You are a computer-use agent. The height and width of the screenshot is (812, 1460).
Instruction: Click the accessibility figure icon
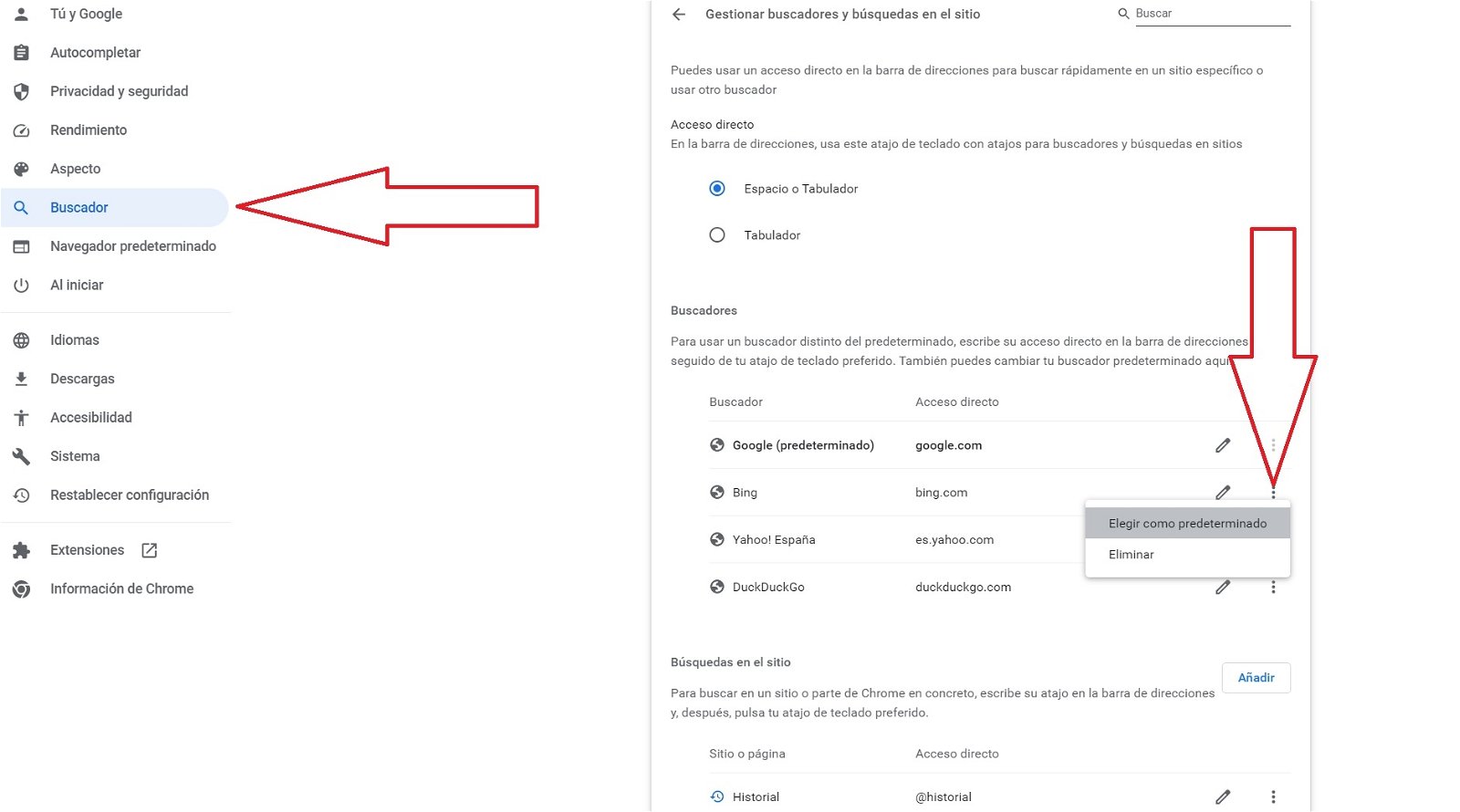(x=21, y=418)
